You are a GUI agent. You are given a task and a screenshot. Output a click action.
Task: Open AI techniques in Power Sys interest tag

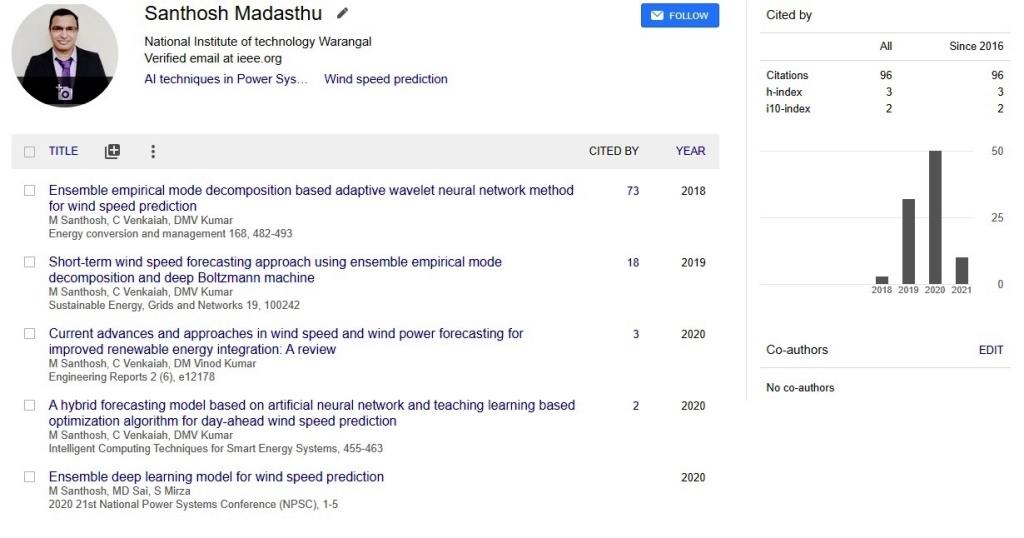(226, 79)
